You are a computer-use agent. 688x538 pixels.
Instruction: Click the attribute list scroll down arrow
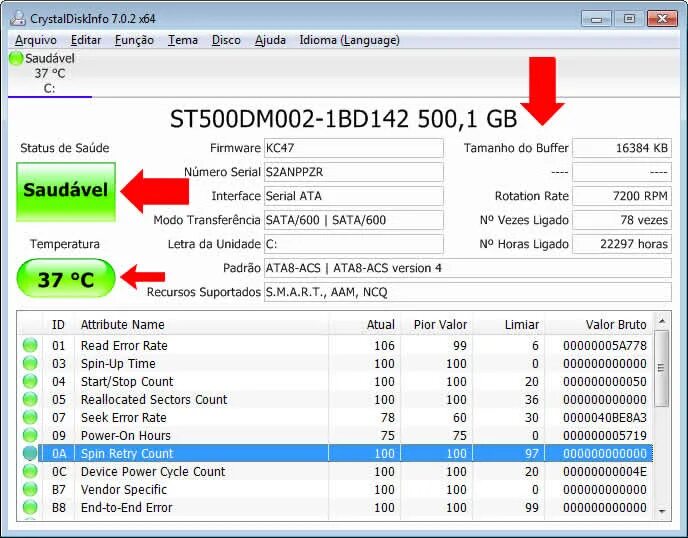pyautogui.click(x=662, y=511)
